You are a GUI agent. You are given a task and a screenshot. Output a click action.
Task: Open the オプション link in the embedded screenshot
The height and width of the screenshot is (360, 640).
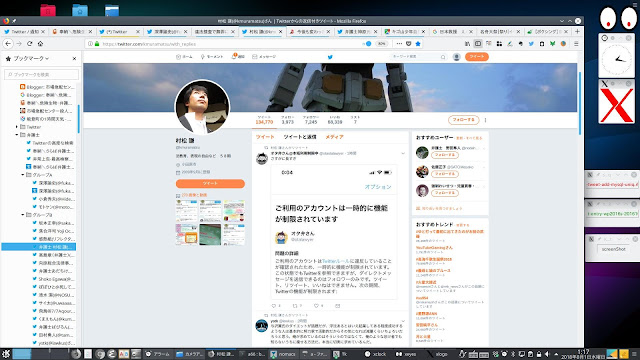click(x=378, y=187)
